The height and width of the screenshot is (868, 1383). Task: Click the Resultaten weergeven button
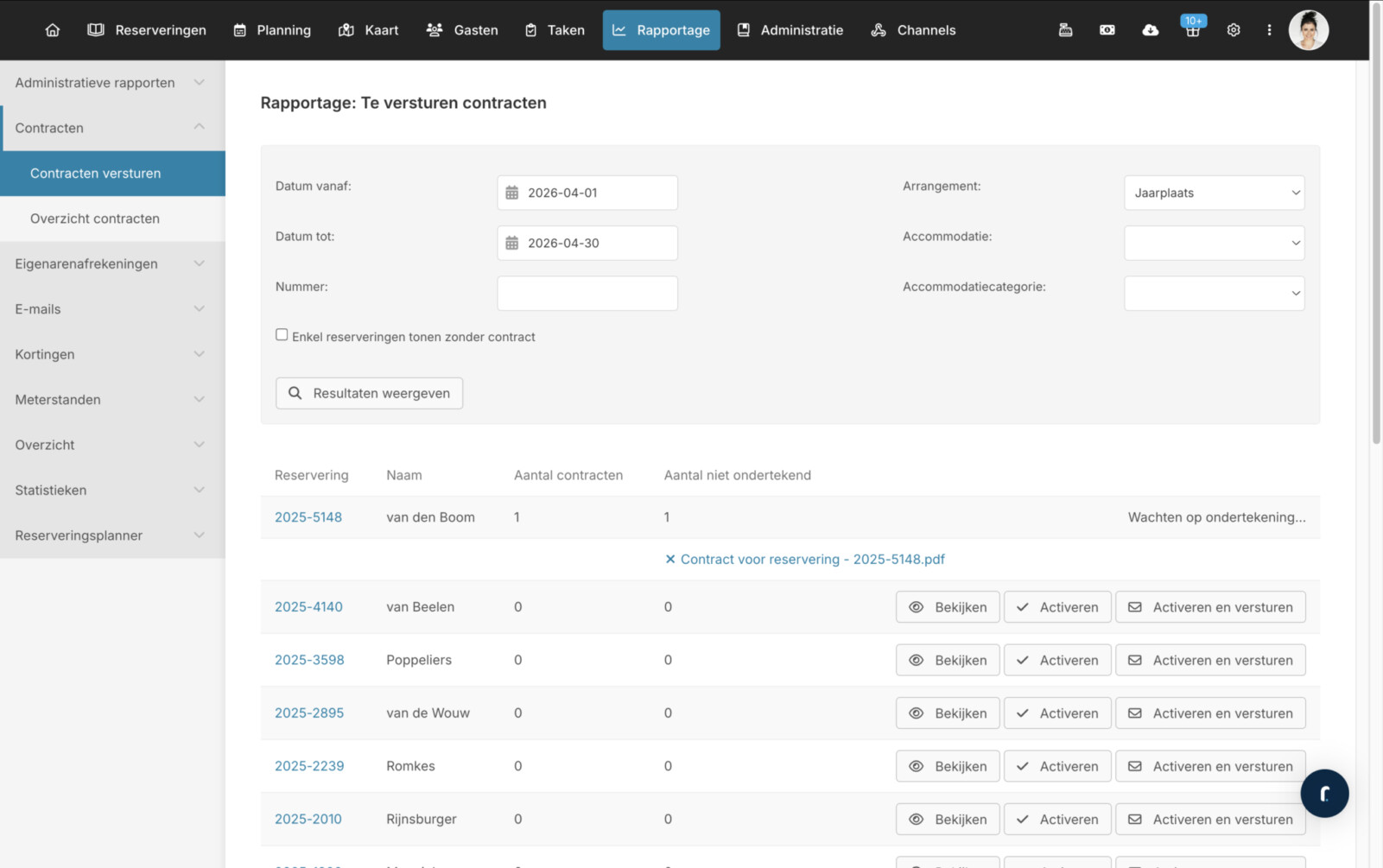tap(369, 393)
